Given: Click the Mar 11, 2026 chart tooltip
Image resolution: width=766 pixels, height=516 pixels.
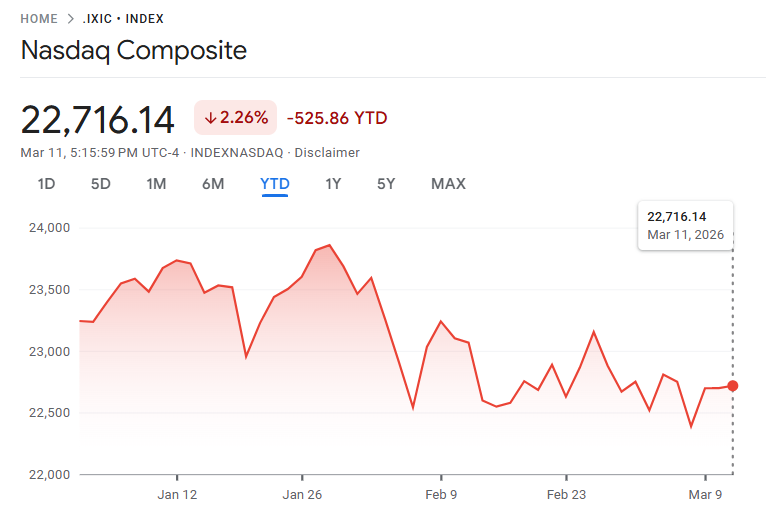Looking at the screenshot, I should (x=685, y=226).
